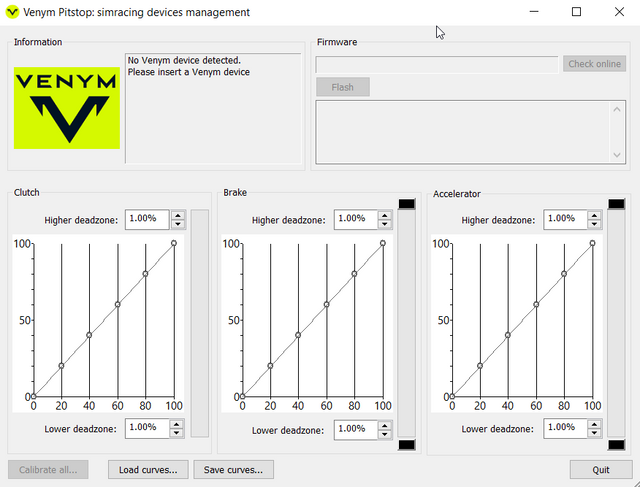Click Accelerator curve point at 40
640x487 pixels.
tap(508, 335)
